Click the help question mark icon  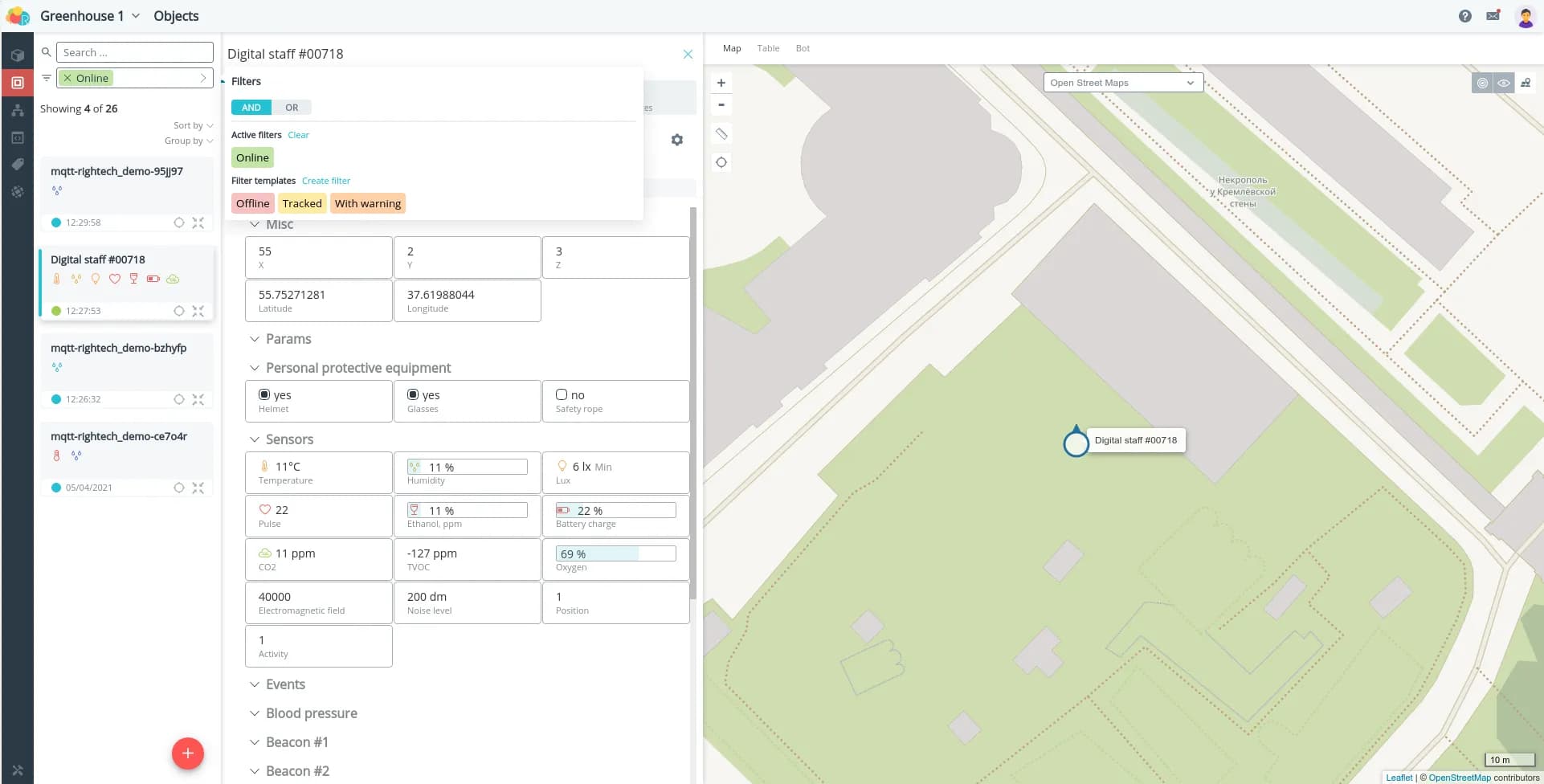(1464, 16)
